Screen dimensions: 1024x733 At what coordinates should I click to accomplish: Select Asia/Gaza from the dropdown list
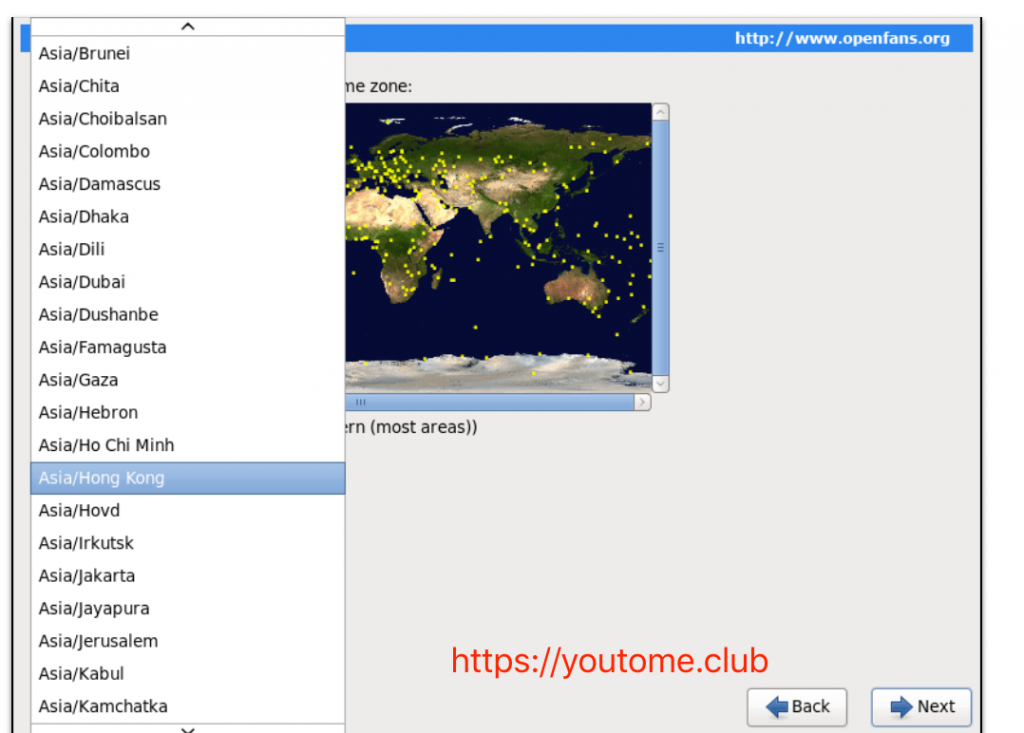pos(187,380)
